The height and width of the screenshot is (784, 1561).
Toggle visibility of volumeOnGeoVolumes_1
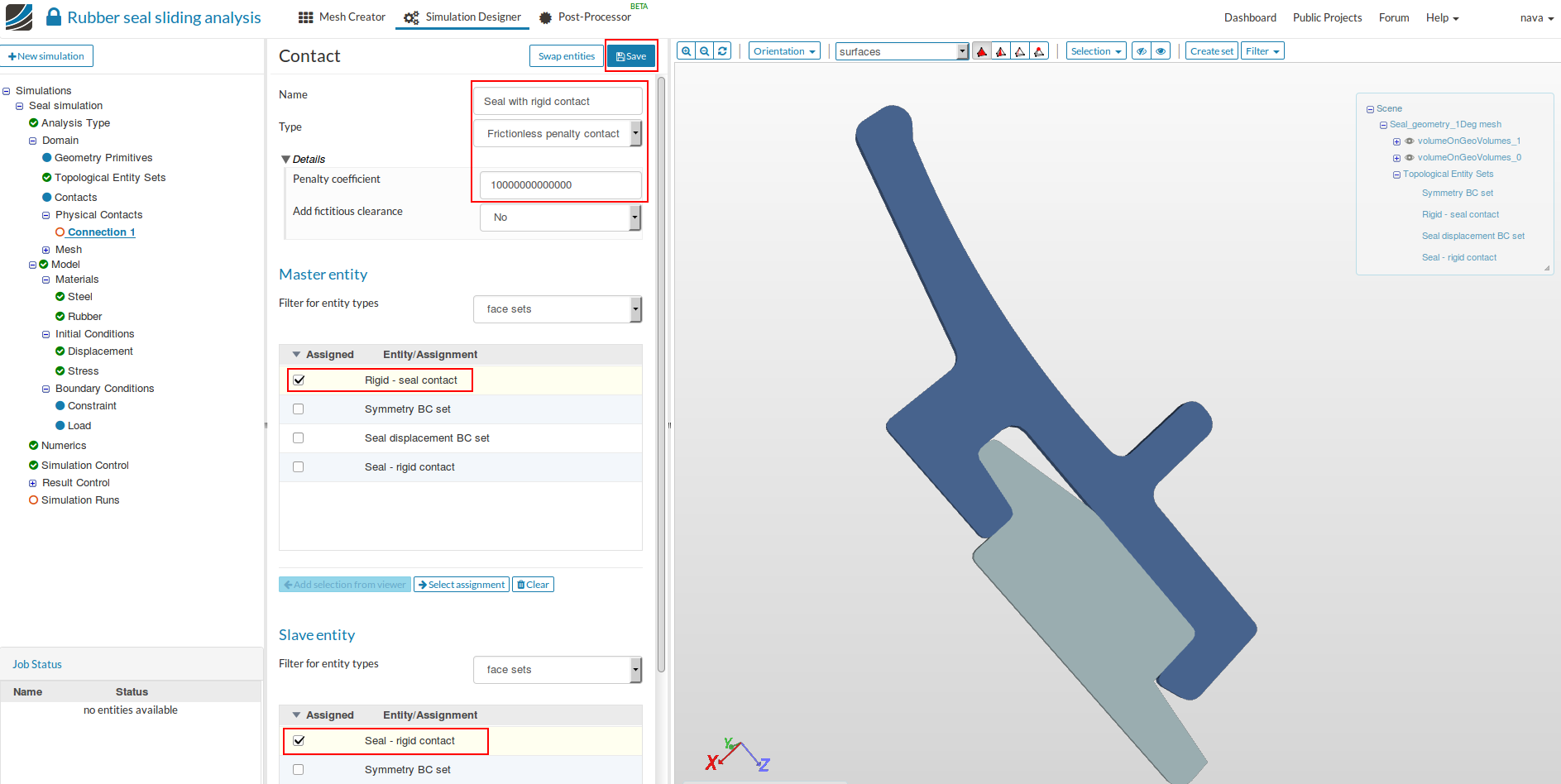pyautogui.click(x=1410, y=141)
